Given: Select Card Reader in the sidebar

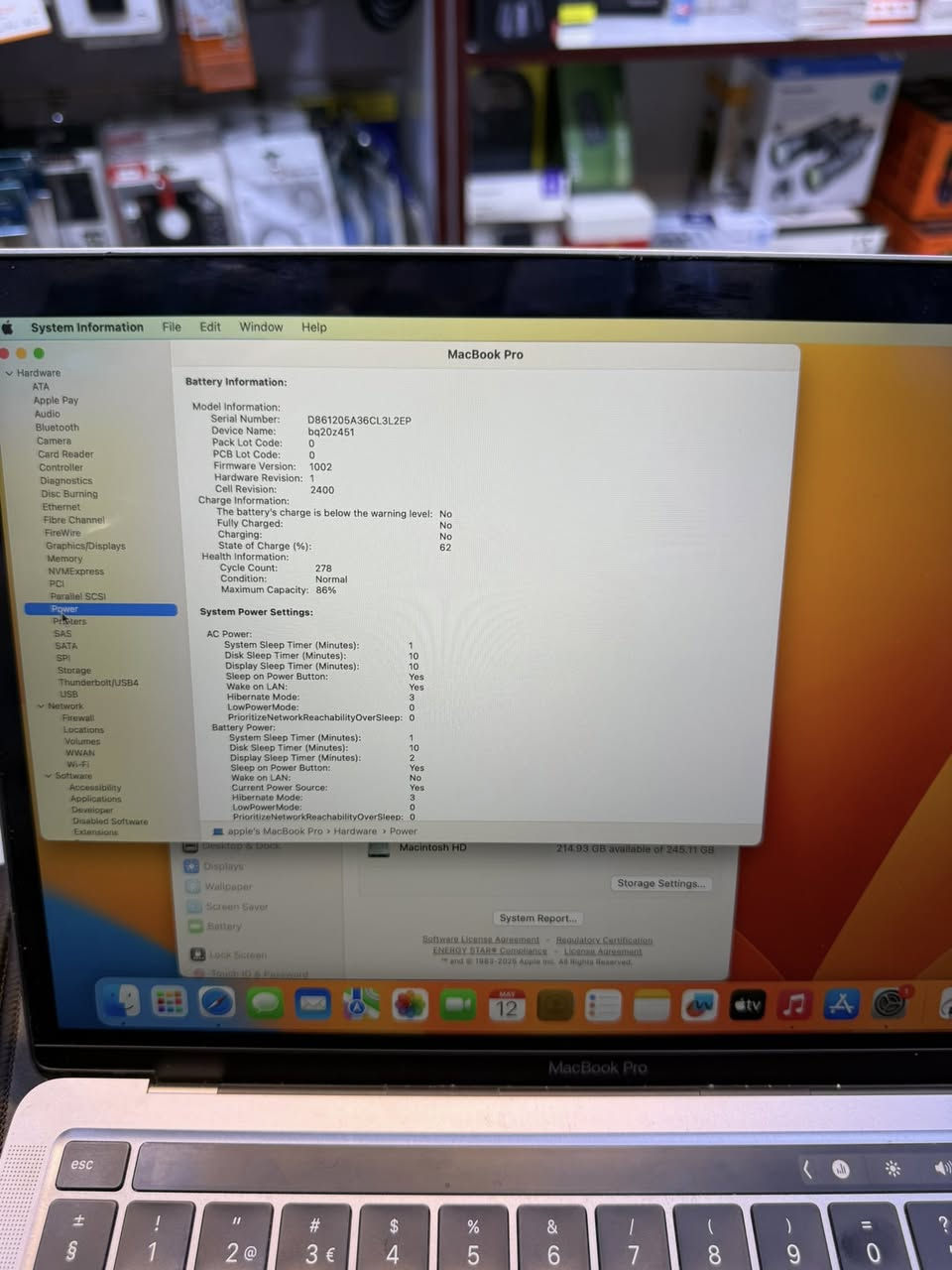Looking at the screenshot, I should pos(65,454).
